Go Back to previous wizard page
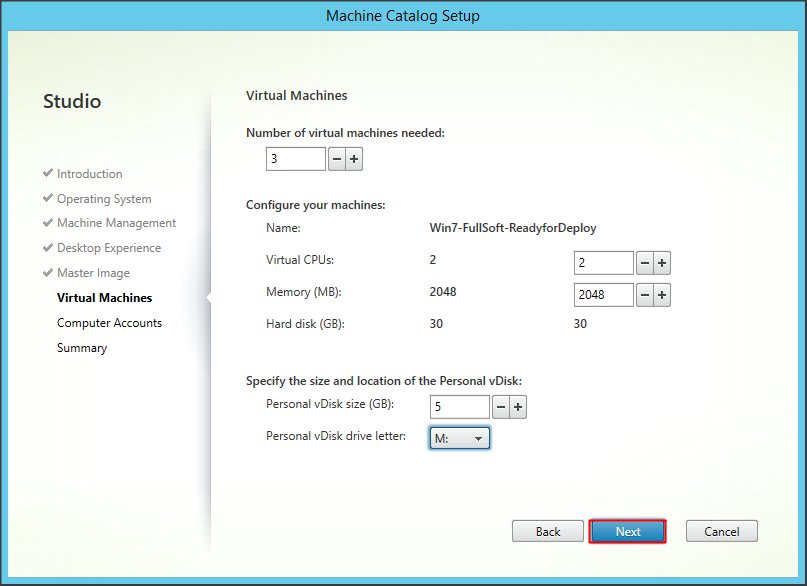The image size is (807, 586). click(x=548, y=531)
